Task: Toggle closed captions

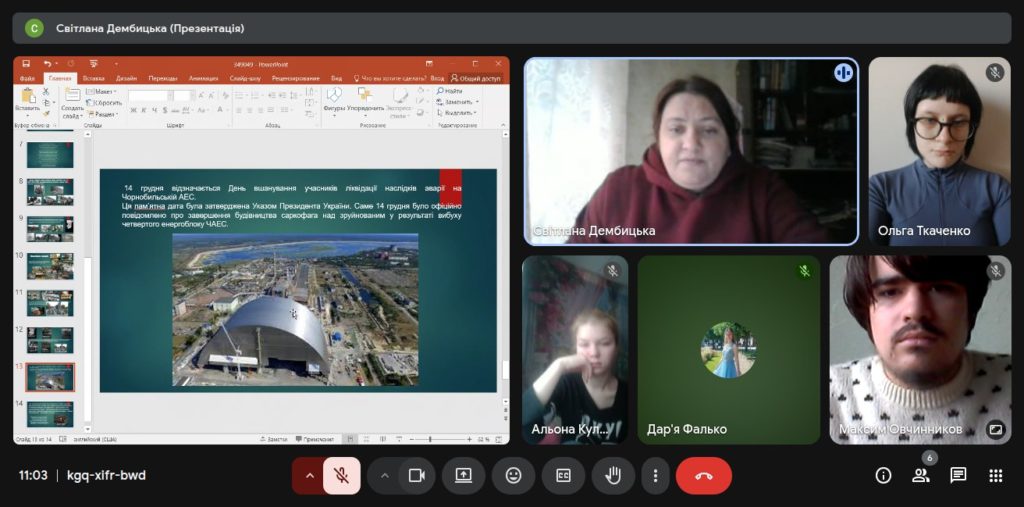Action: point(563,476)
